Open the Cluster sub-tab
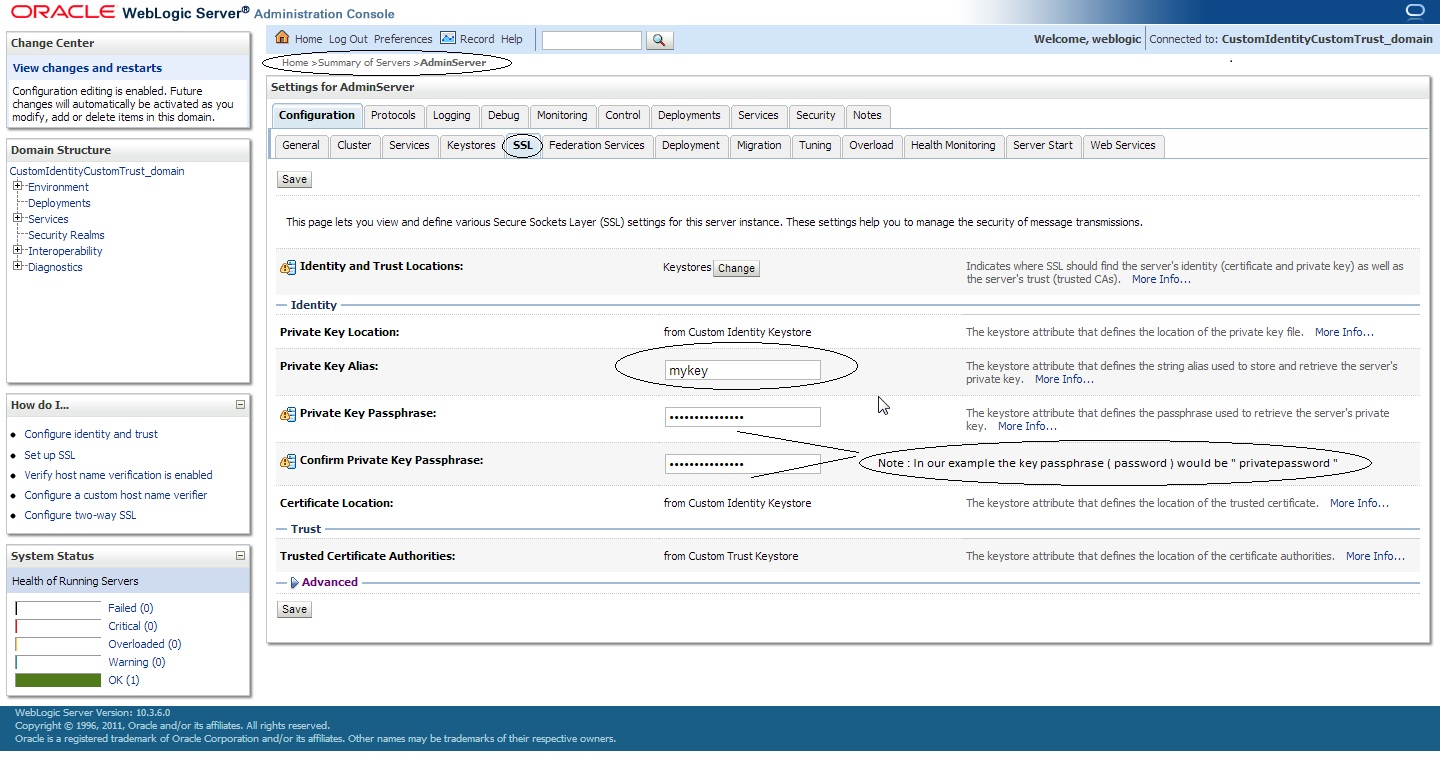The image size is (1440, 772). pyautogui.click(x=354, y=146)
